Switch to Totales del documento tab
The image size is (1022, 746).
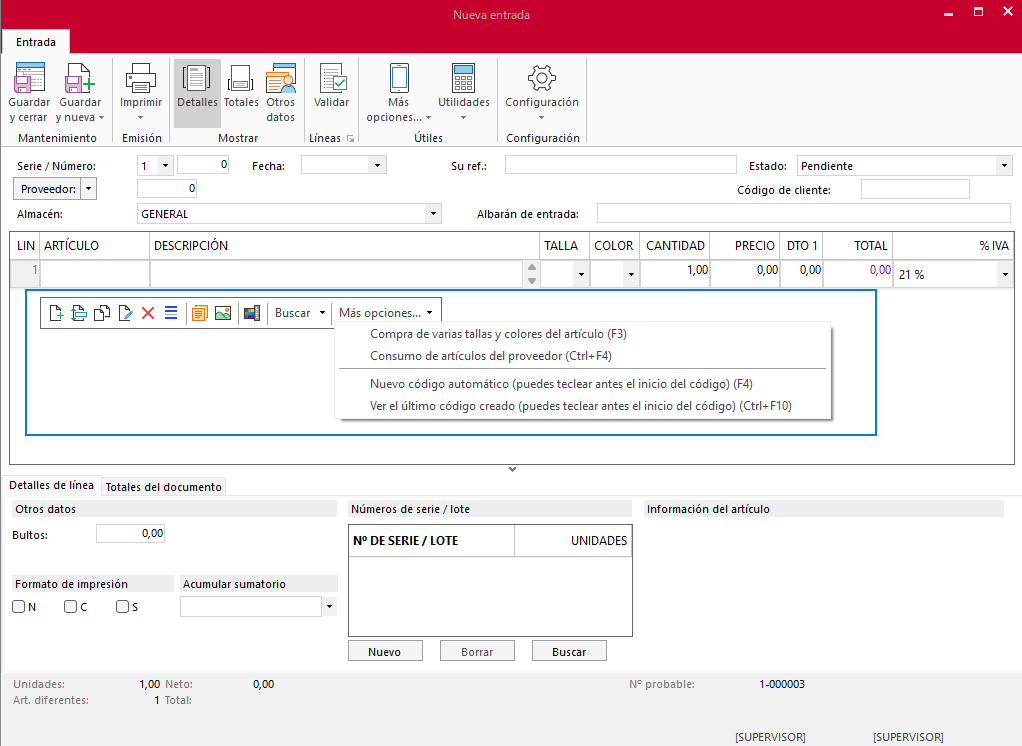pyautogui.click(x=164, y=487)
